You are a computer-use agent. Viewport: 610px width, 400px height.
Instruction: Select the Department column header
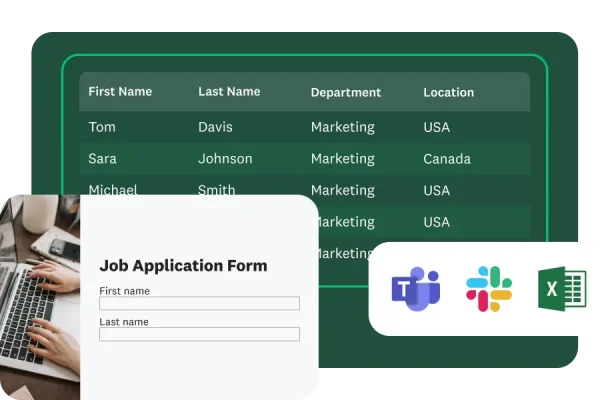(345, 93)
